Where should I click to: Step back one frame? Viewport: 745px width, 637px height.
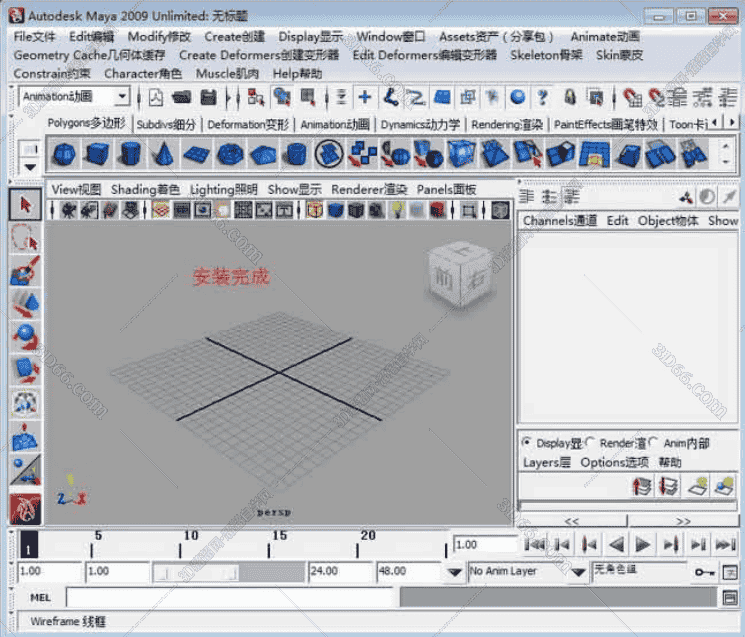click(x=562, y=544)
